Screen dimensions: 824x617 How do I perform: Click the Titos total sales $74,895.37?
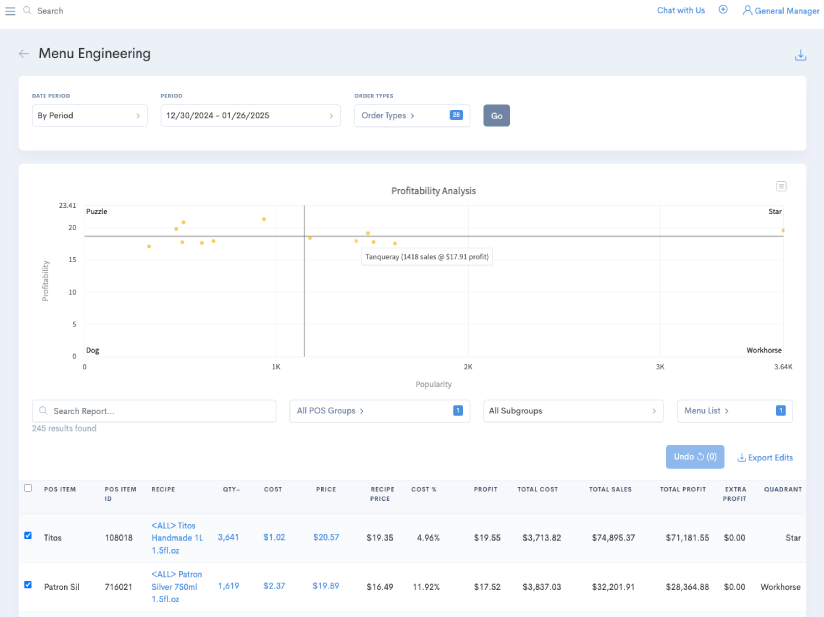(x=613, y=538)
